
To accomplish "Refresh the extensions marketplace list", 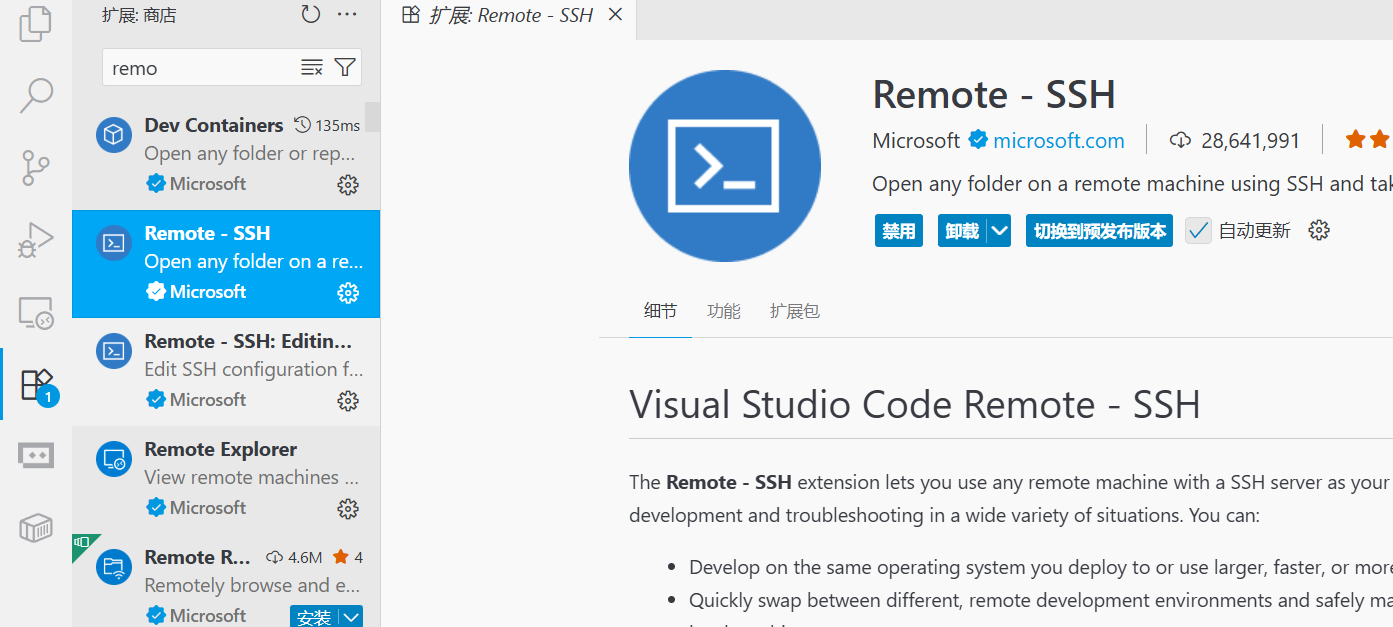I will coord(311,14).
